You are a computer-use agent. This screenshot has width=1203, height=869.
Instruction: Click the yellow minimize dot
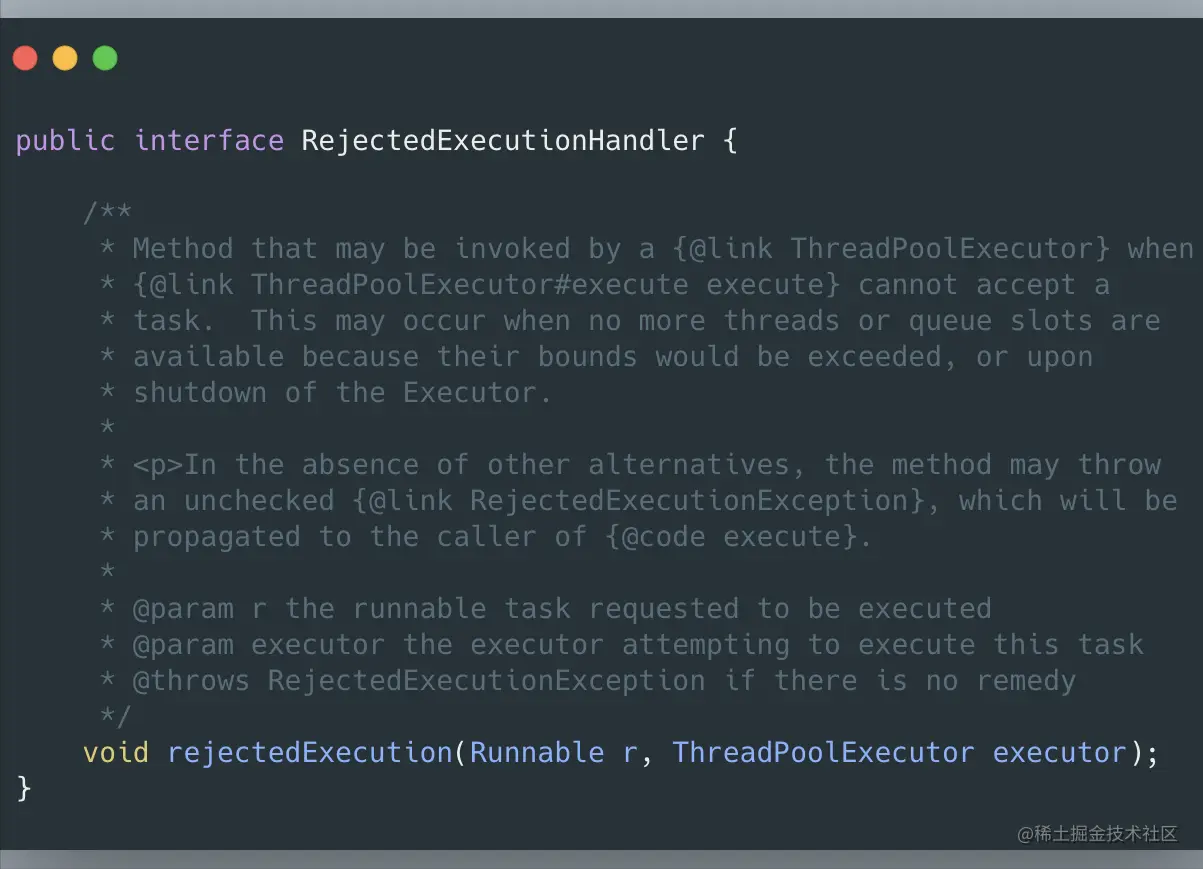pos(65,58)
